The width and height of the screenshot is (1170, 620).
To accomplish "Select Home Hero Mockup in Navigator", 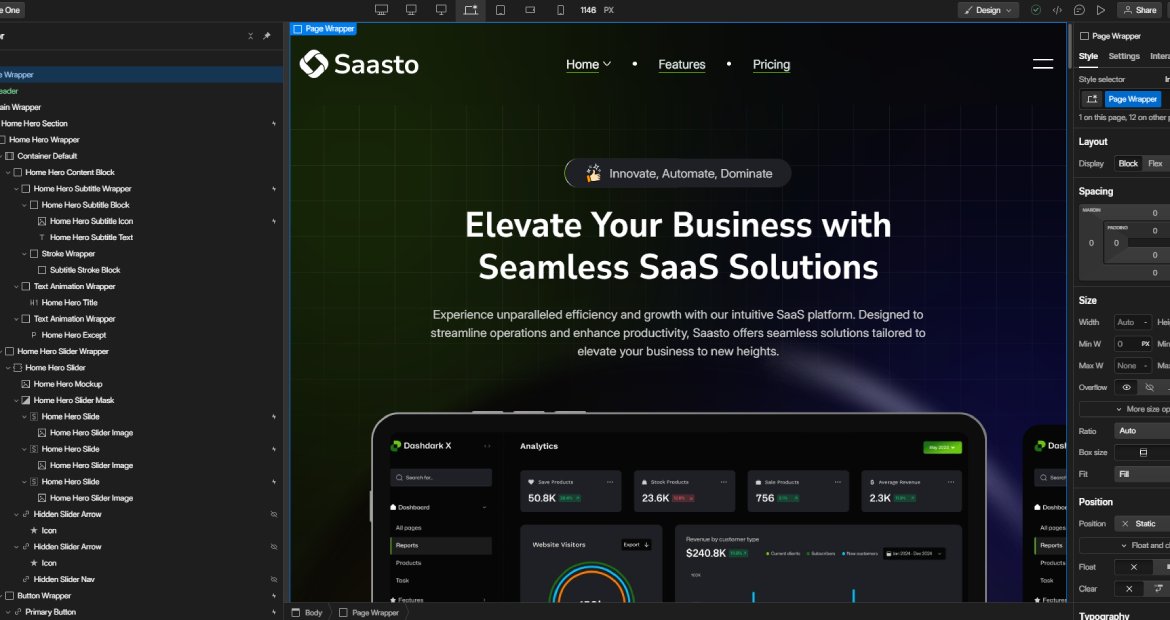I will click(67, 384).
